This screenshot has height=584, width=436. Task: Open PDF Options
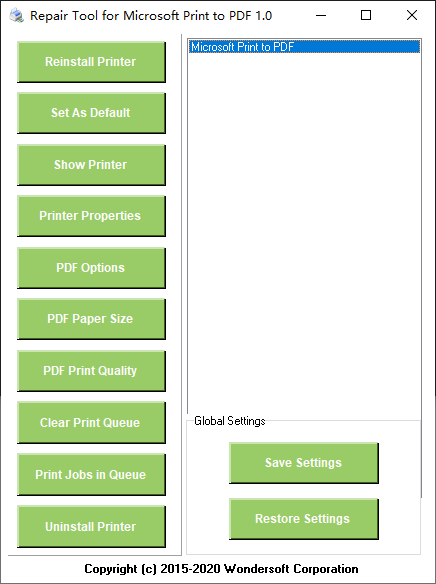91,268
